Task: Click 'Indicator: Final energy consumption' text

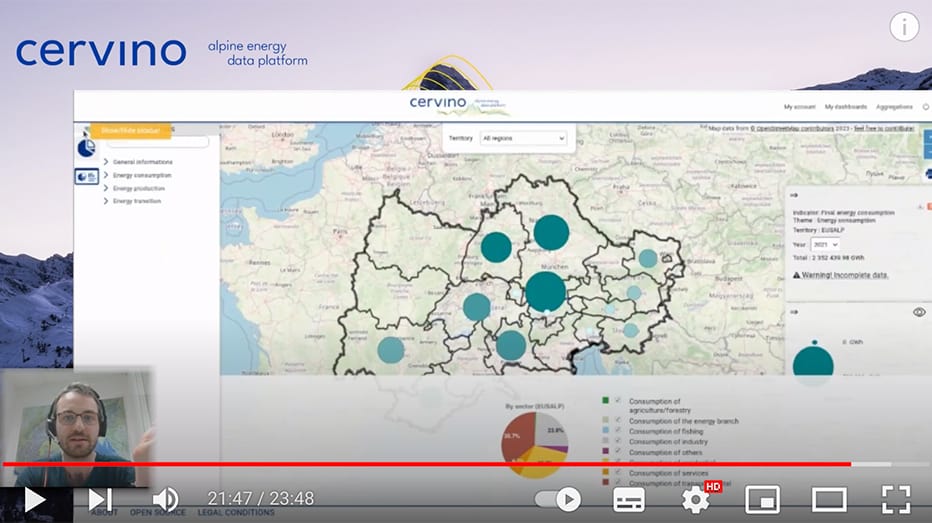Action: 843,212
